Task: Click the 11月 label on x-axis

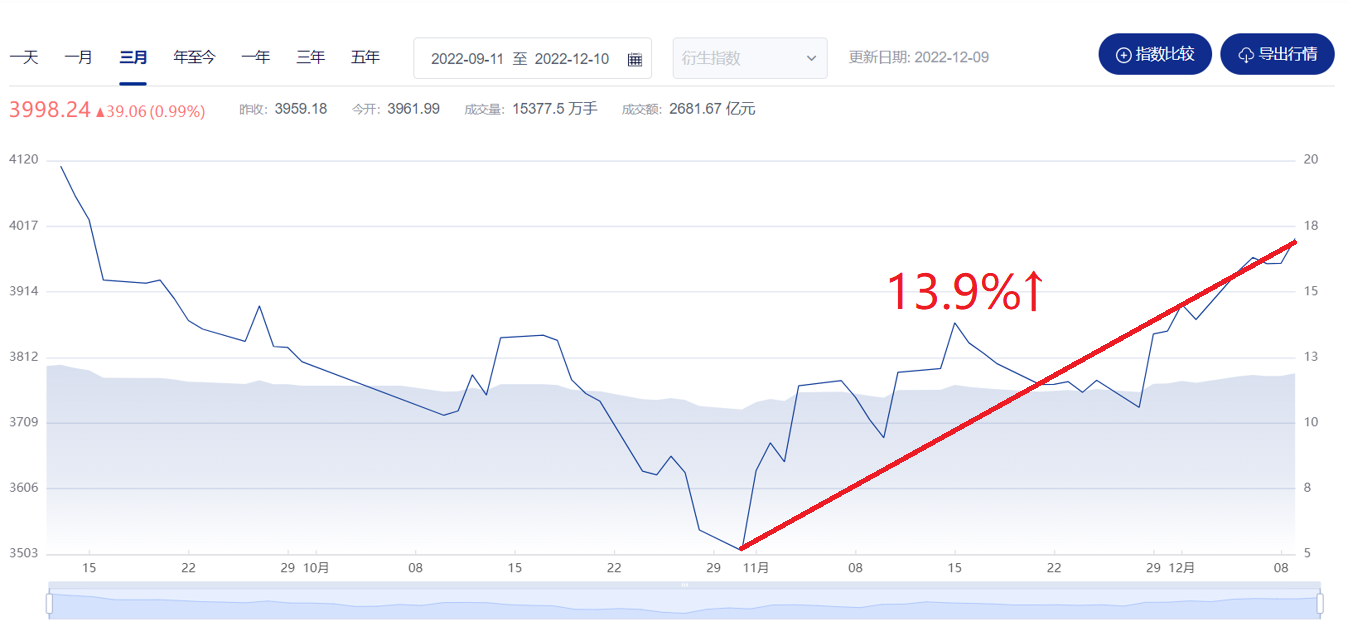Action: [756, 568]
